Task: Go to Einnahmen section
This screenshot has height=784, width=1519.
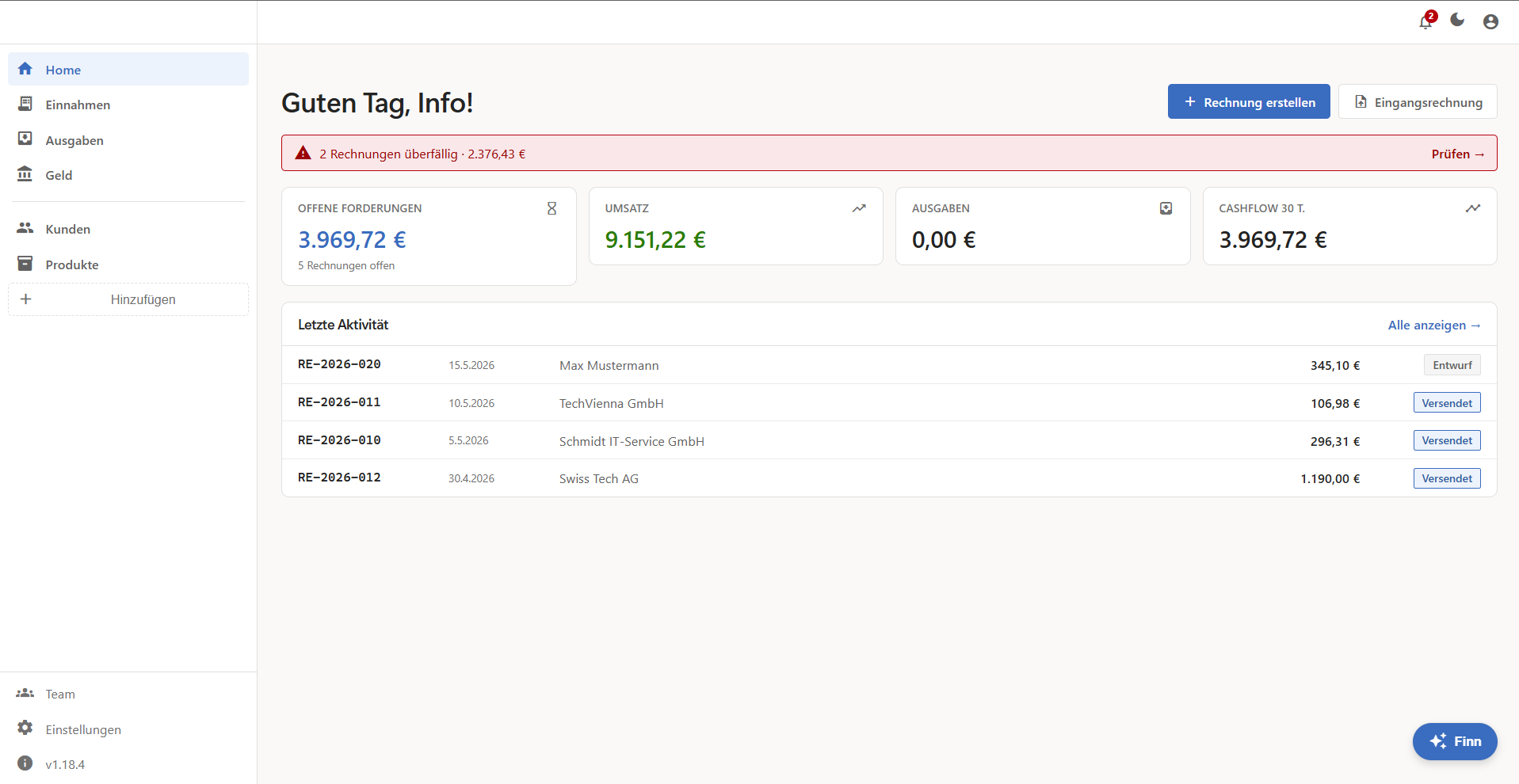Action: point(128,105)
